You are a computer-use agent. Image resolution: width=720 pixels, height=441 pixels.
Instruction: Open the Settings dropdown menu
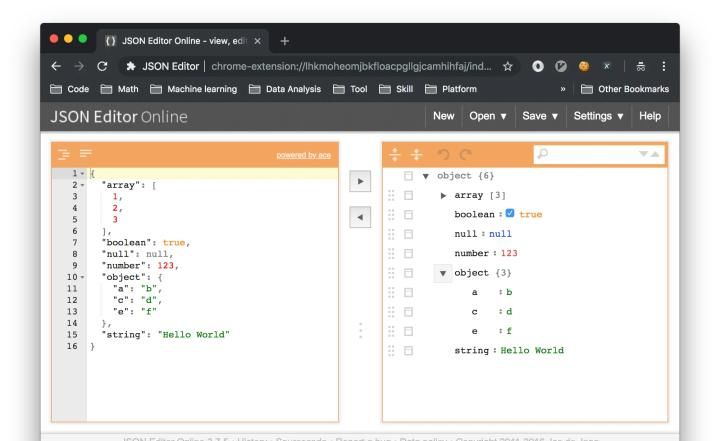click(599, 116)
